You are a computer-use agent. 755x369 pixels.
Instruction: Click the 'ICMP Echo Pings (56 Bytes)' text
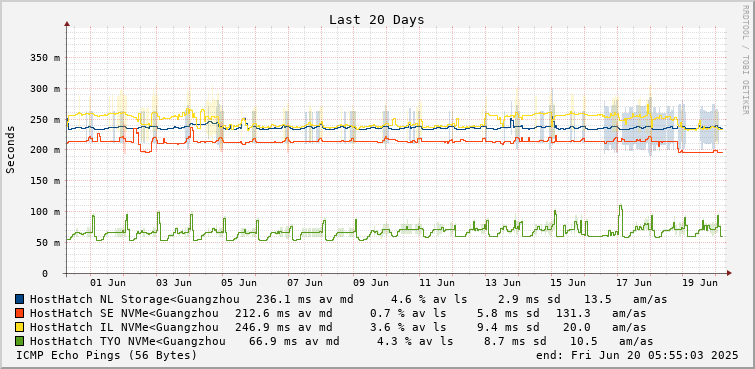(106, 356)
